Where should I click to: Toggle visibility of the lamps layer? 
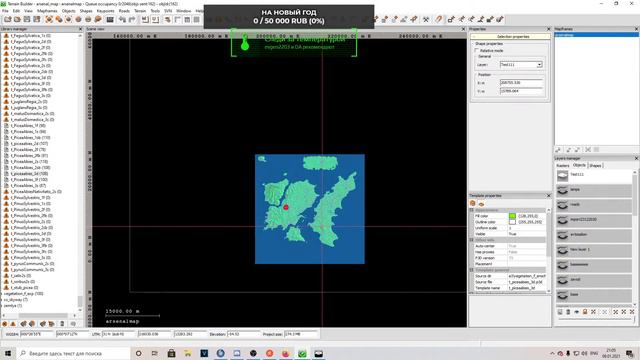click(562, 191)
